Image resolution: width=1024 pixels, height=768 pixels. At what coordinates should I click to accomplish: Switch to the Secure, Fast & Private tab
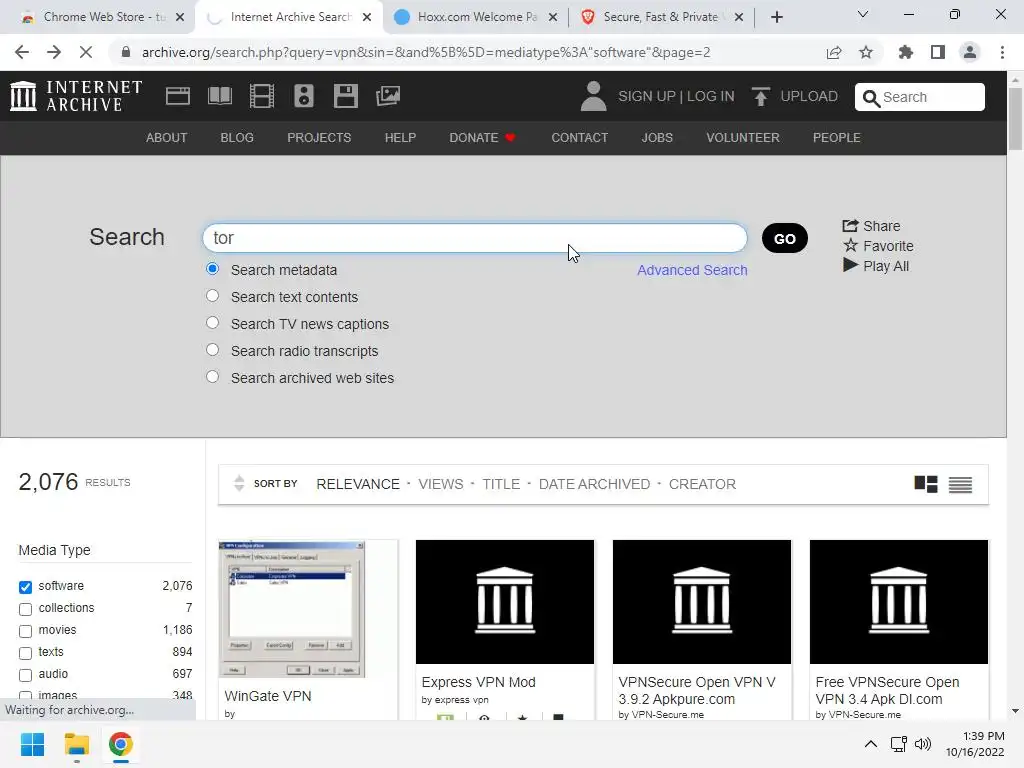pyautogui.click(x=660, y=17)
